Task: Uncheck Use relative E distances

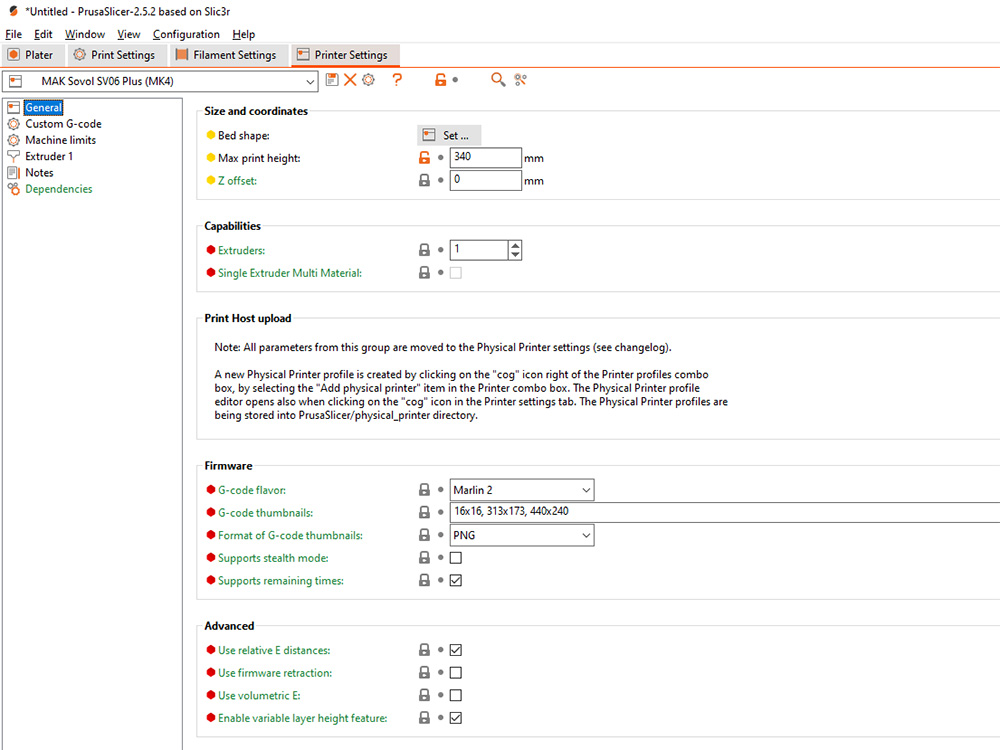Action: coord(455,650)
